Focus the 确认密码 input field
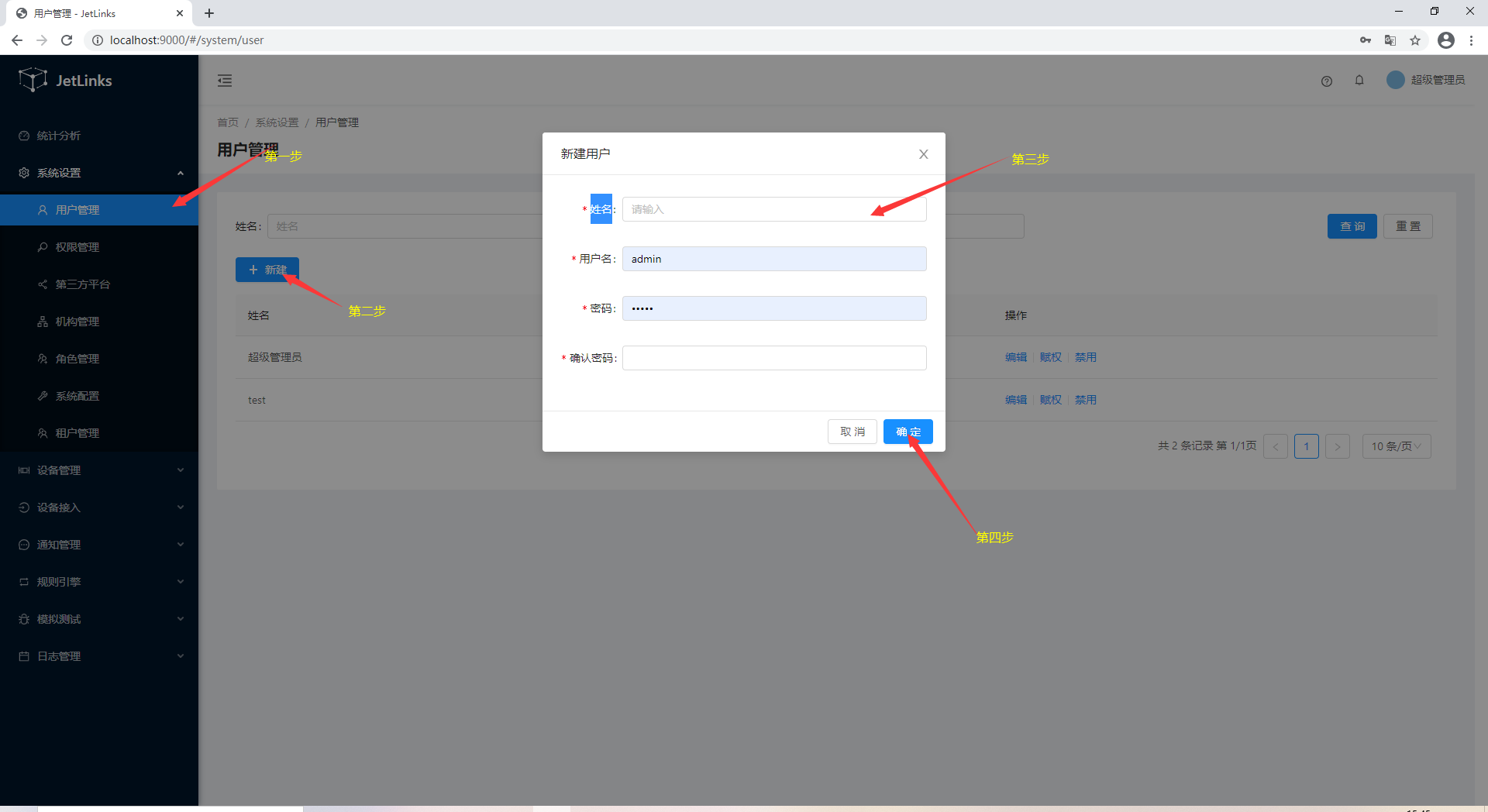Screen dimensions: 1488x812 point(773,358)
